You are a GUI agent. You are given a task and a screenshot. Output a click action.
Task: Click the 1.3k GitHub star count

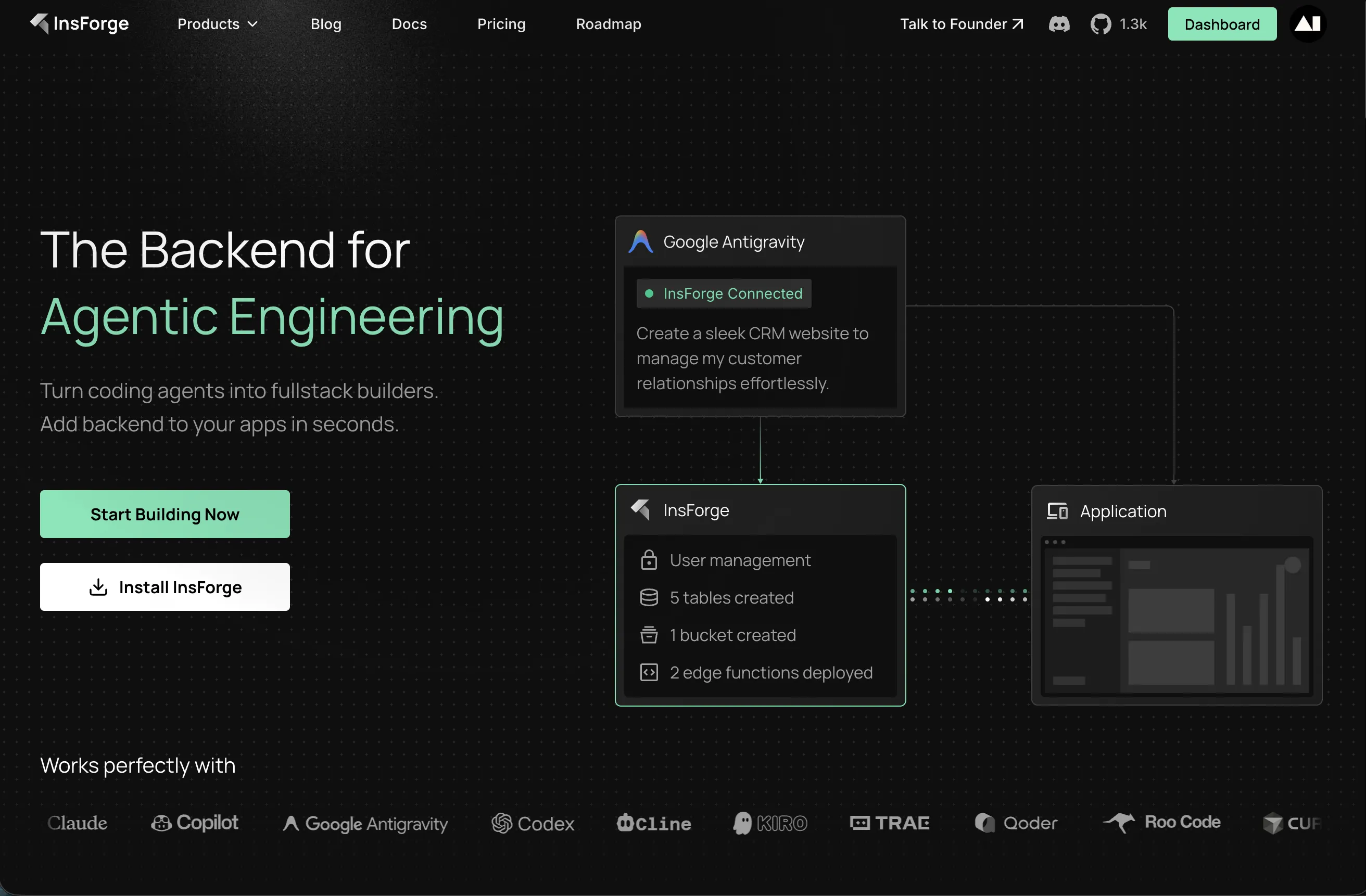coord(1133,24)
